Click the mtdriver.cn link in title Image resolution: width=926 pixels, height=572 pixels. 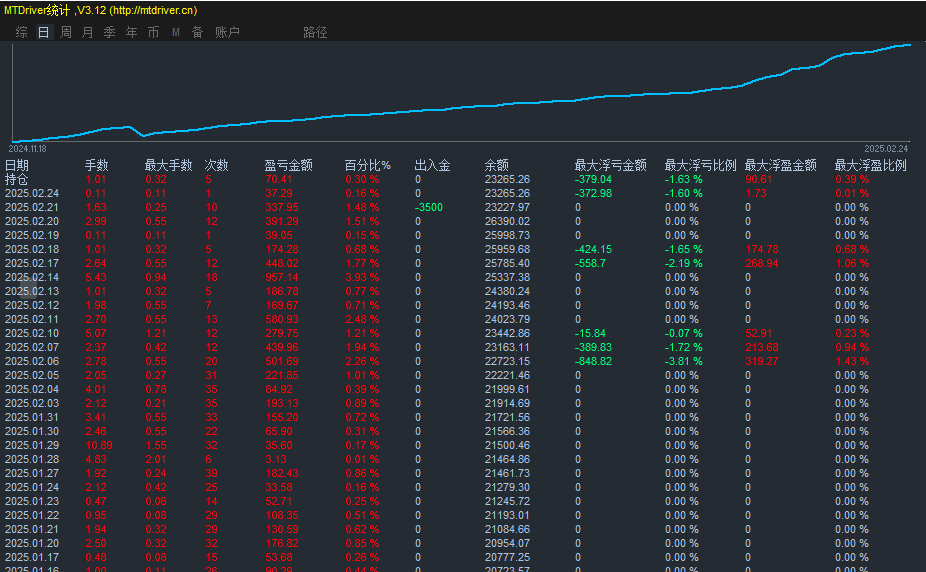tap(154, 10)
